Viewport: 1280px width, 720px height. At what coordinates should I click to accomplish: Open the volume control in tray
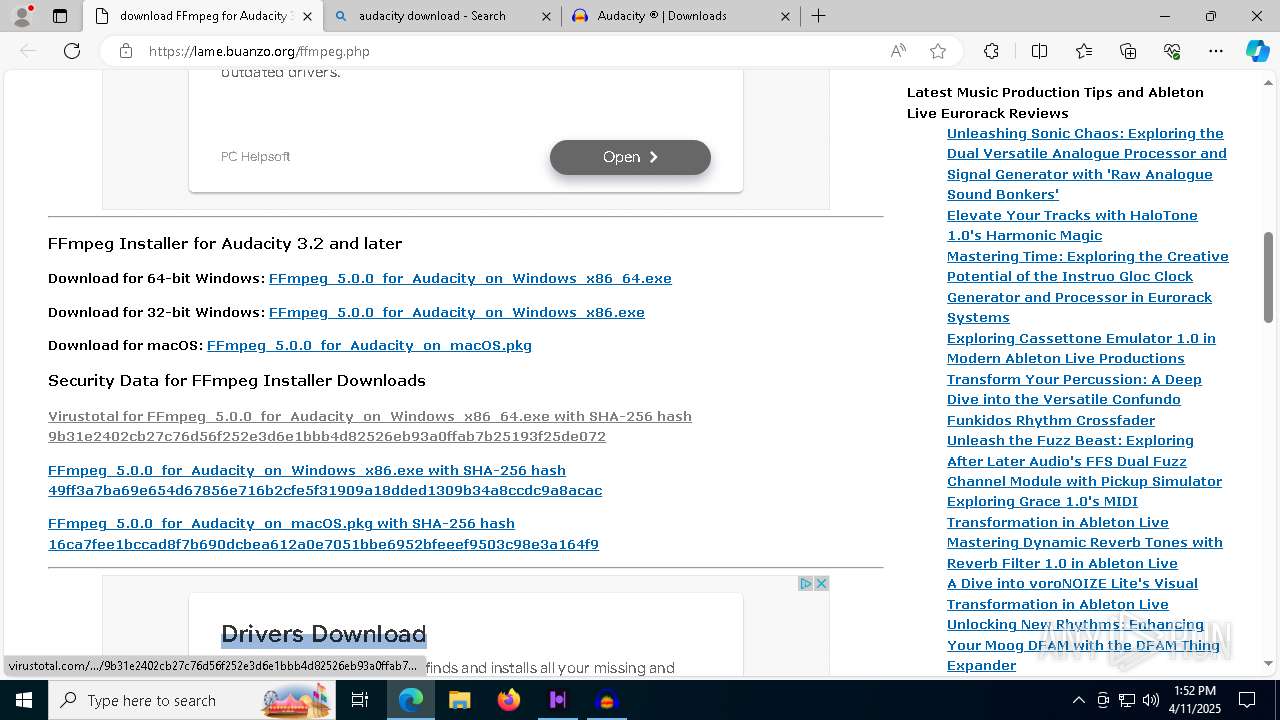coord(1151,700)
